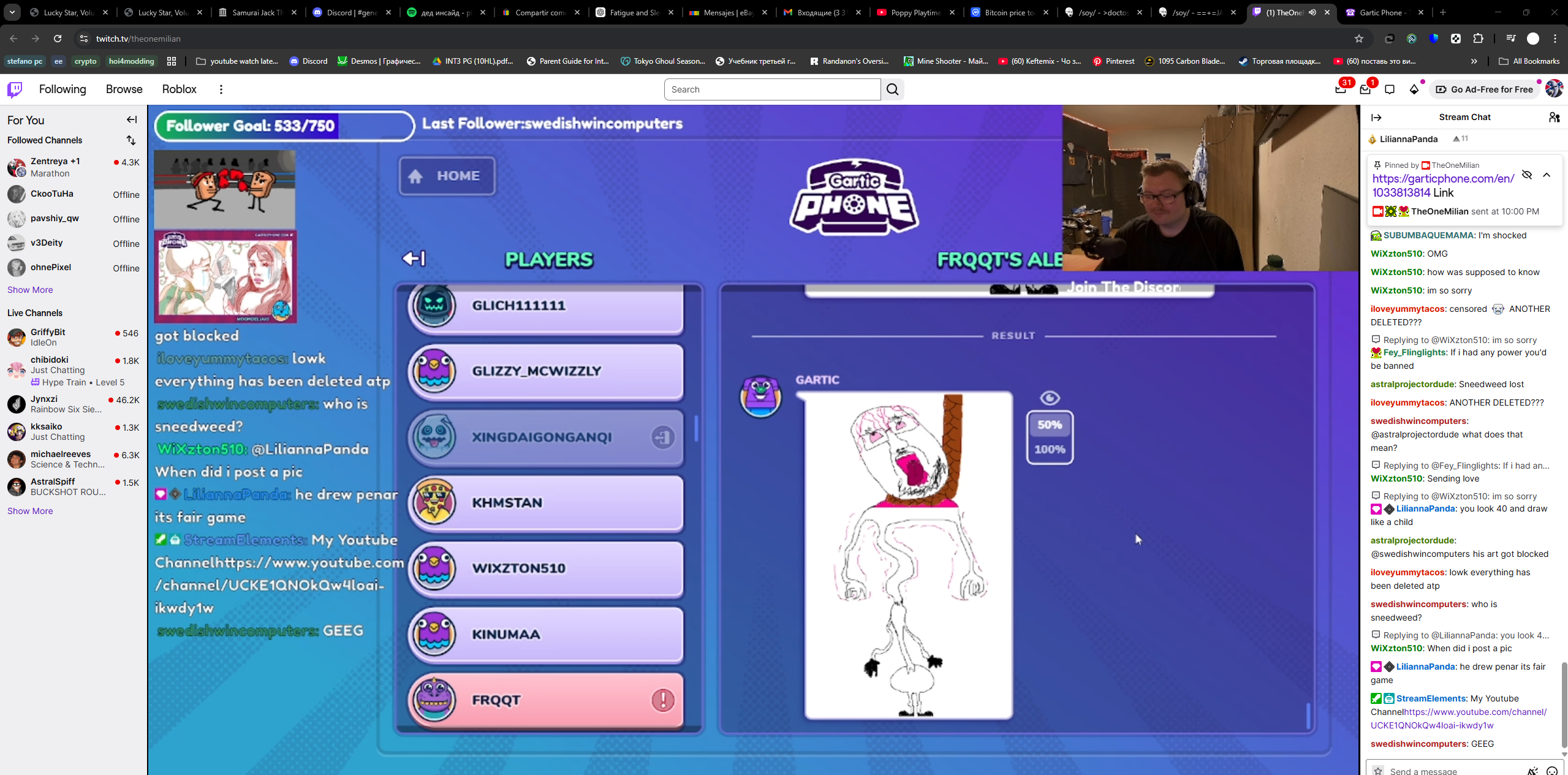Open the Browse tab
1568x775 pixels.
[x=124, y=89]
